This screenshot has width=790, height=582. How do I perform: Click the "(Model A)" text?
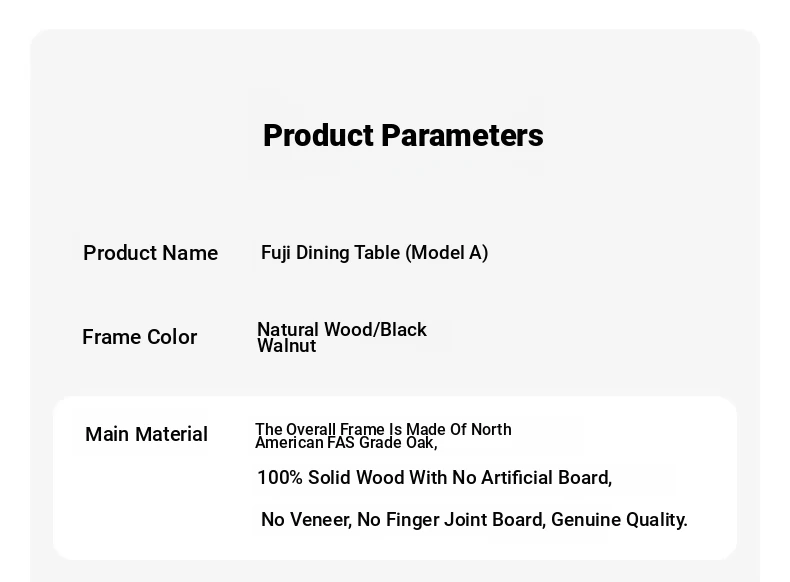pos(447,253)
